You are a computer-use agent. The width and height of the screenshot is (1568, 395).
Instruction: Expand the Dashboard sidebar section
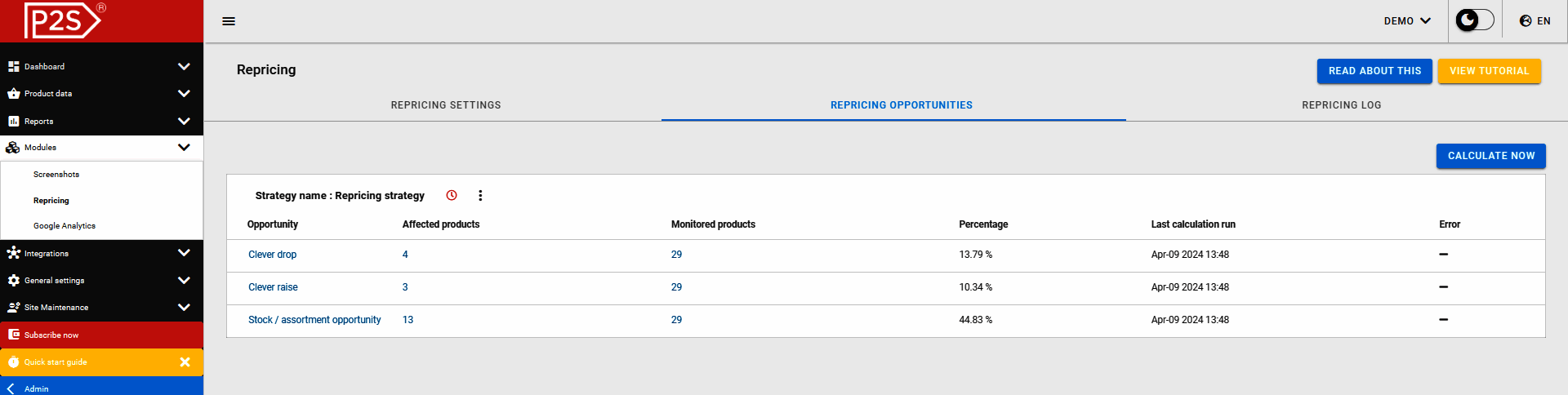(x=184, y=67)
